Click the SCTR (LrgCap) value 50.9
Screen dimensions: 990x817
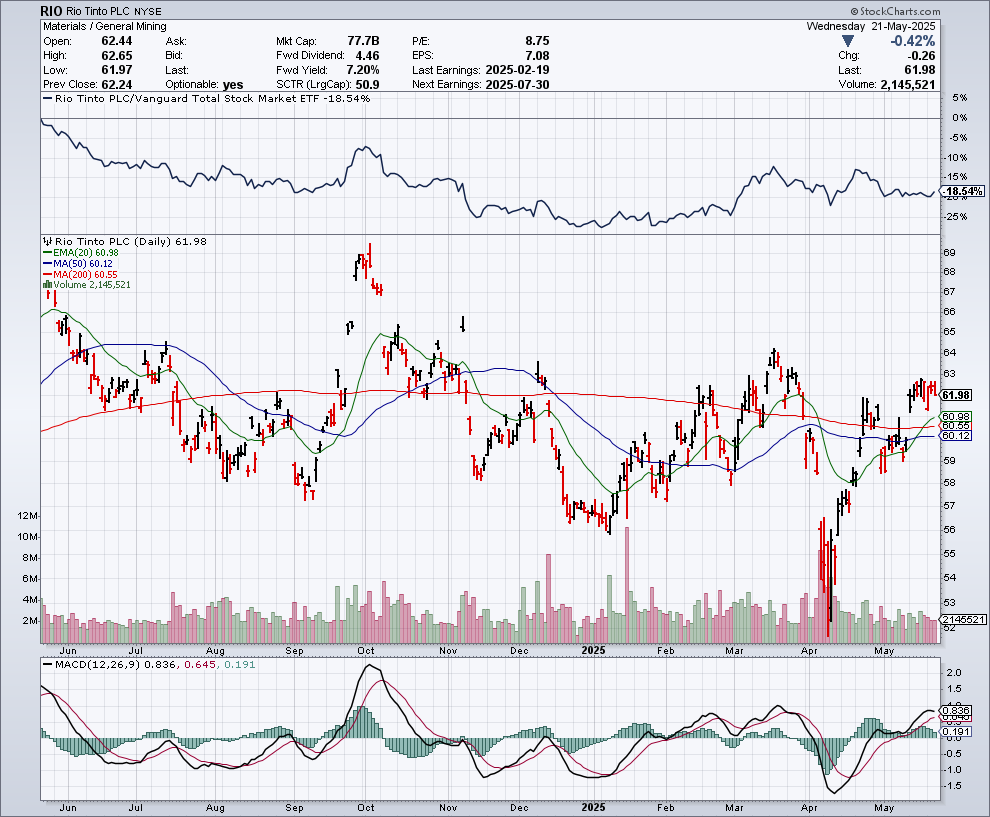click(x=367, y=85)
